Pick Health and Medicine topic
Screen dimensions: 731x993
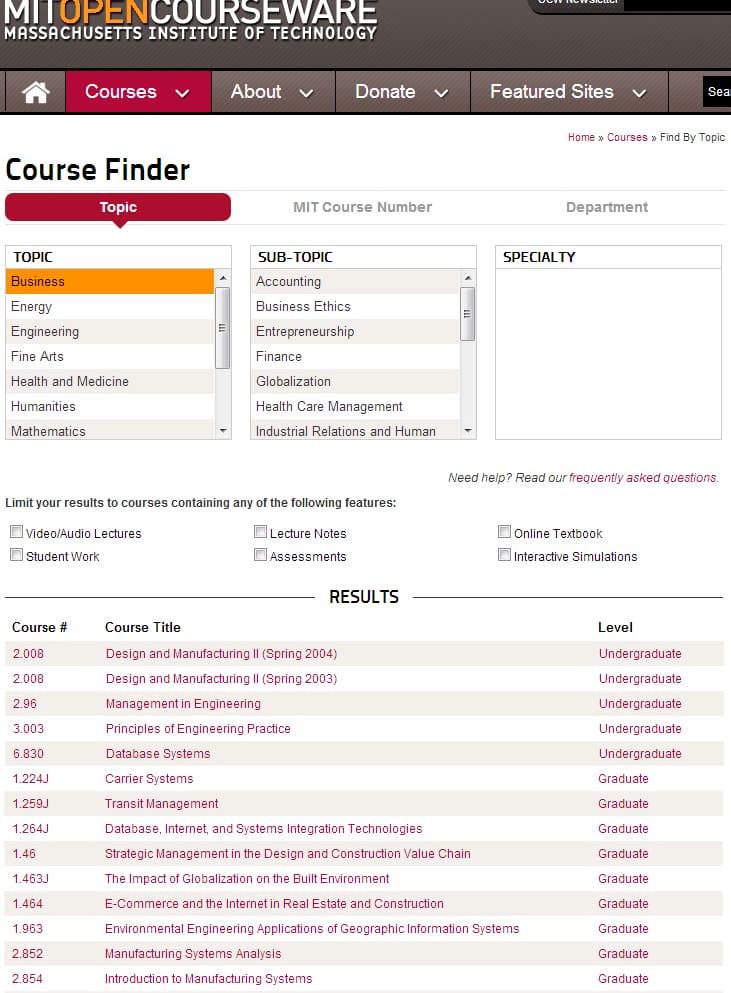tap(110, 381)
